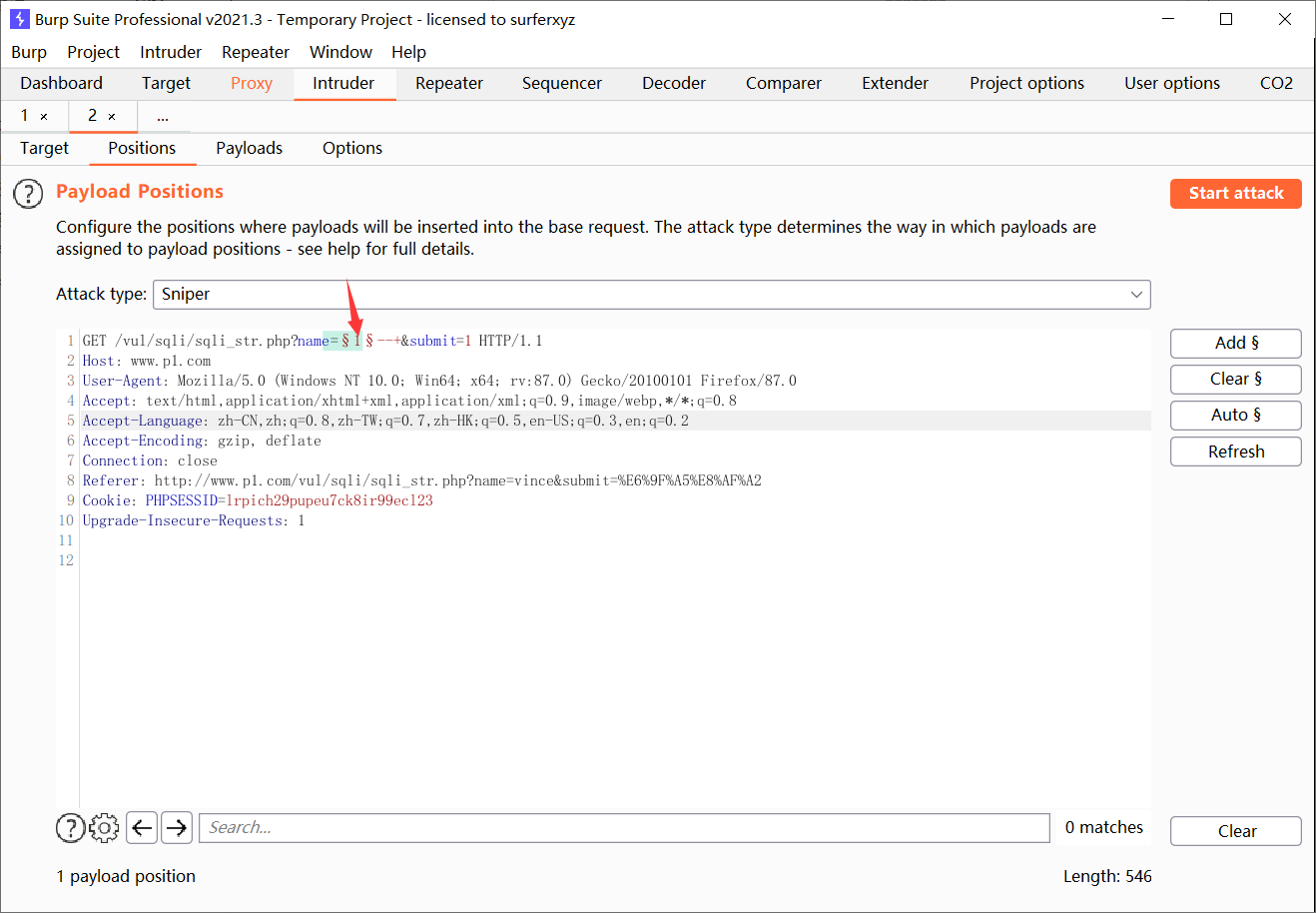This screenshot has height=913, width=1316.
Task: Switch to the Decoder tab
Action: (674, 83)
